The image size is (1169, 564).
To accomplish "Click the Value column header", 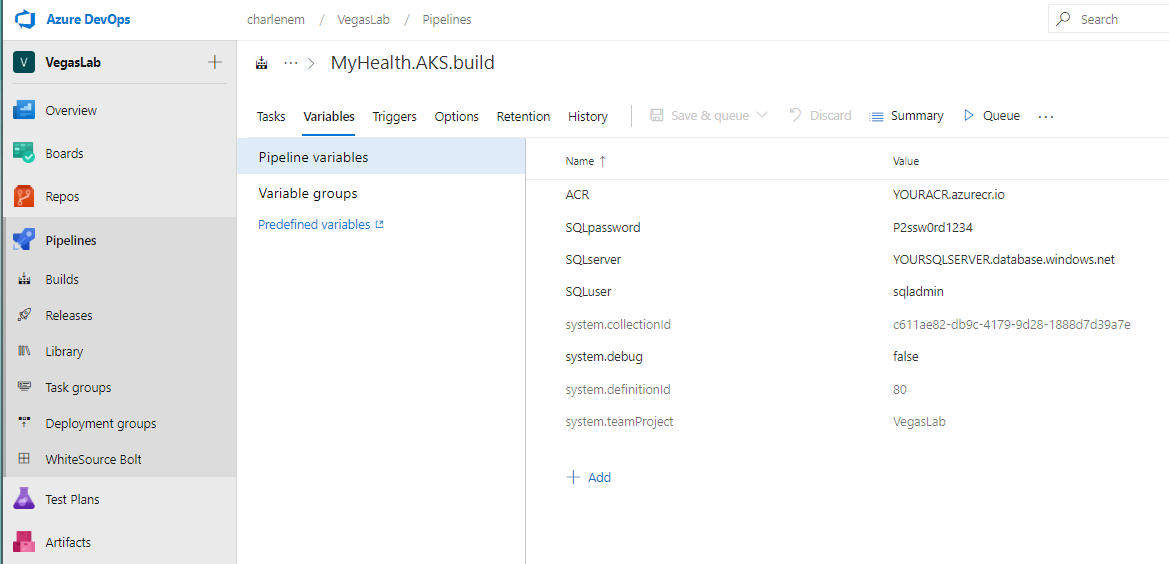I will coord(906,161).
